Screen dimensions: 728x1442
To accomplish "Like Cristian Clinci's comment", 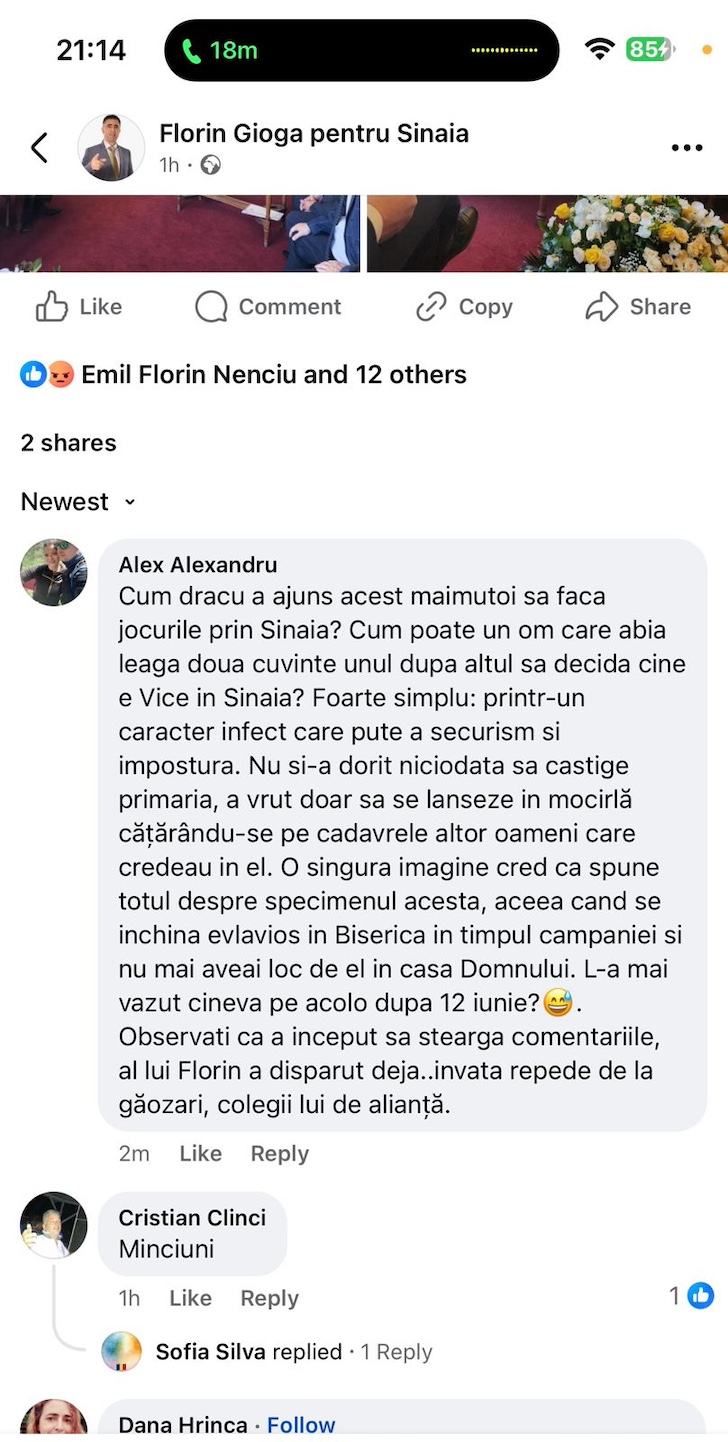I will (189, 1297).
